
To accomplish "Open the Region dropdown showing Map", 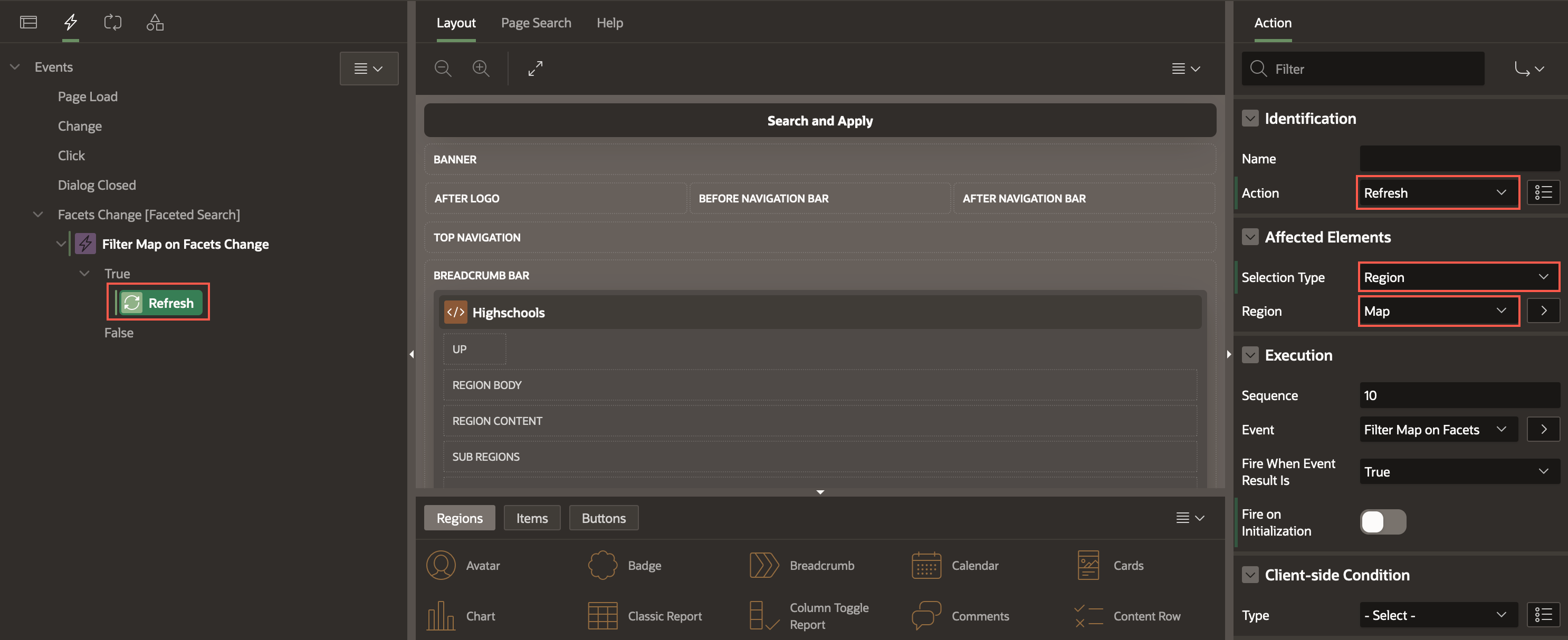I will point(1438,311).
